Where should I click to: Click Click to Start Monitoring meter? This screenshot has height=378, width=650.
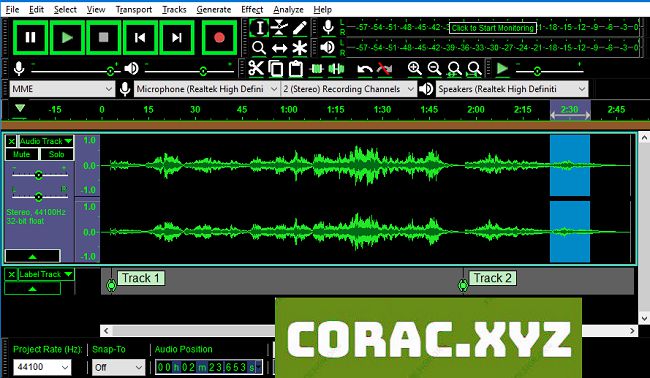[x=492, y=28]
